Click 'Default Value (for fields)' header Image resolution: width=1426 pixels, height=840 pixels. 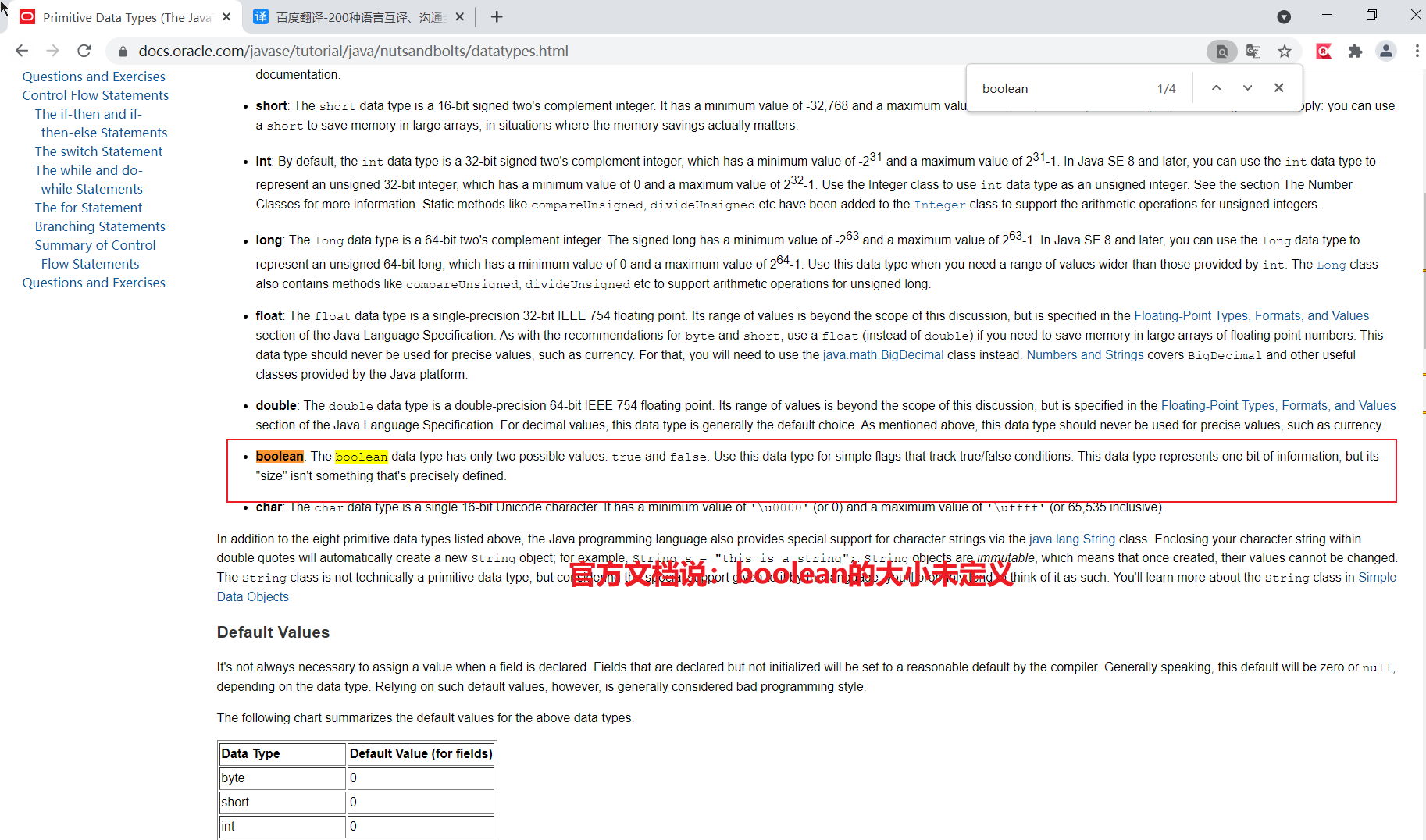[421, 753]
